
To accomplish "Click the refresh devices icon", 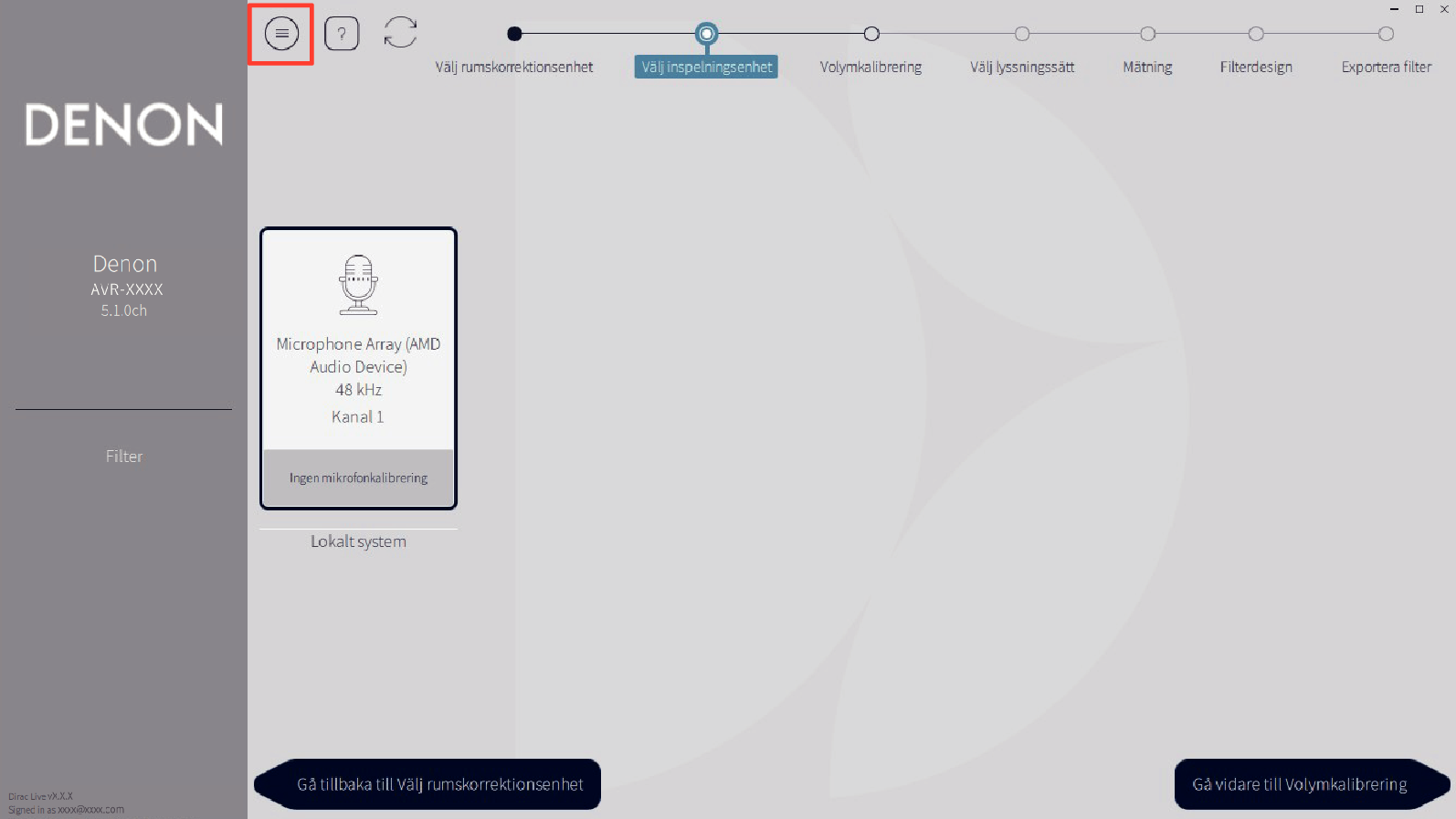I will click(x=400, y=33).
